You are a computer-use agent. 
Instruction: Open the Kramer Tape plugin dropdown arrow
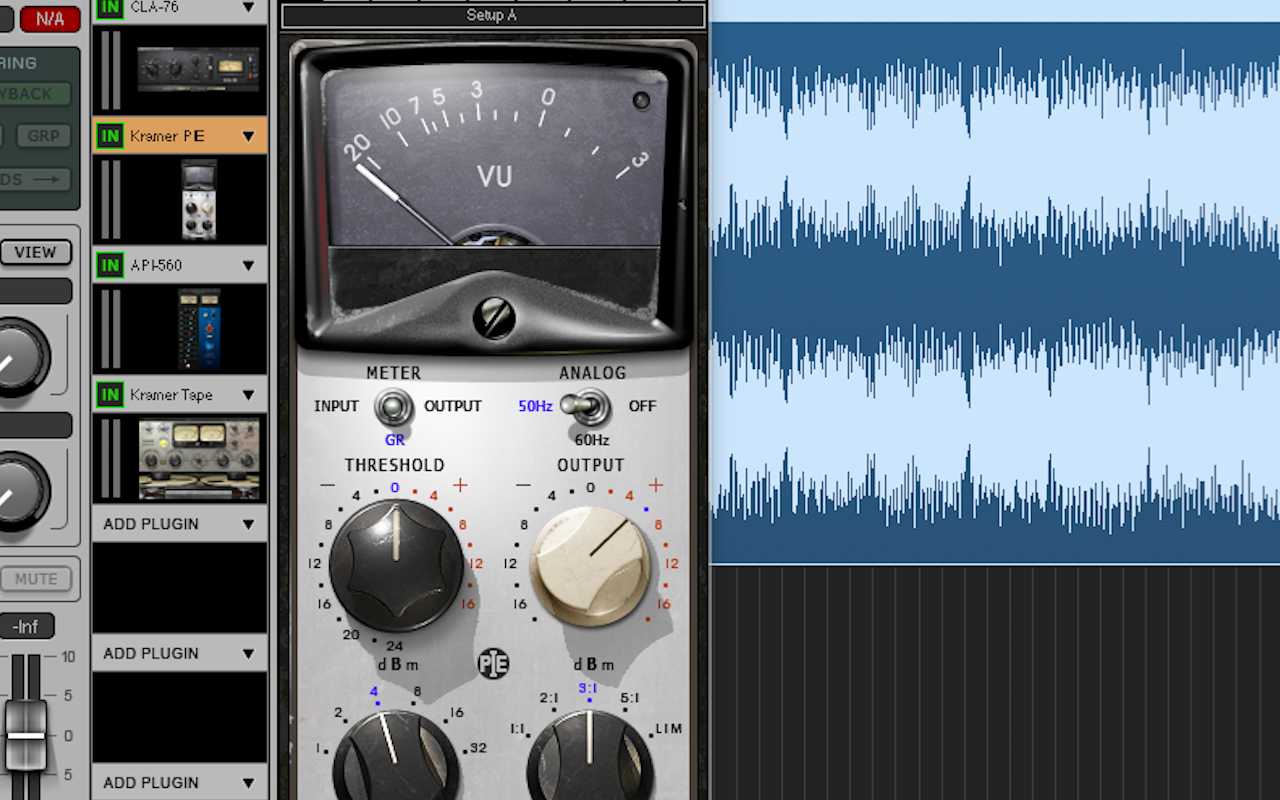click(x=249, y=395)
